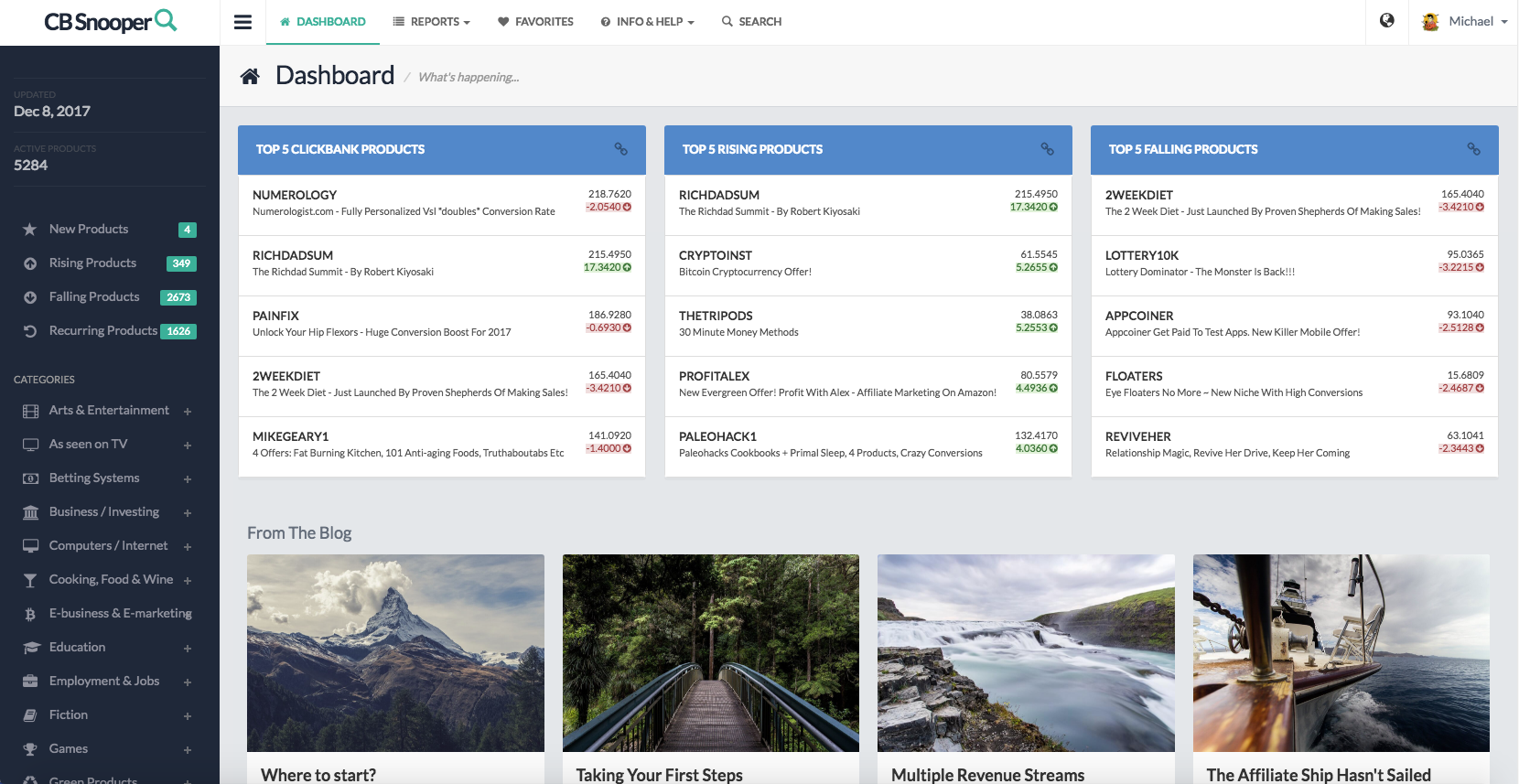Open the Dashboard tab
1519x784 pixels.
click(323, 22)
